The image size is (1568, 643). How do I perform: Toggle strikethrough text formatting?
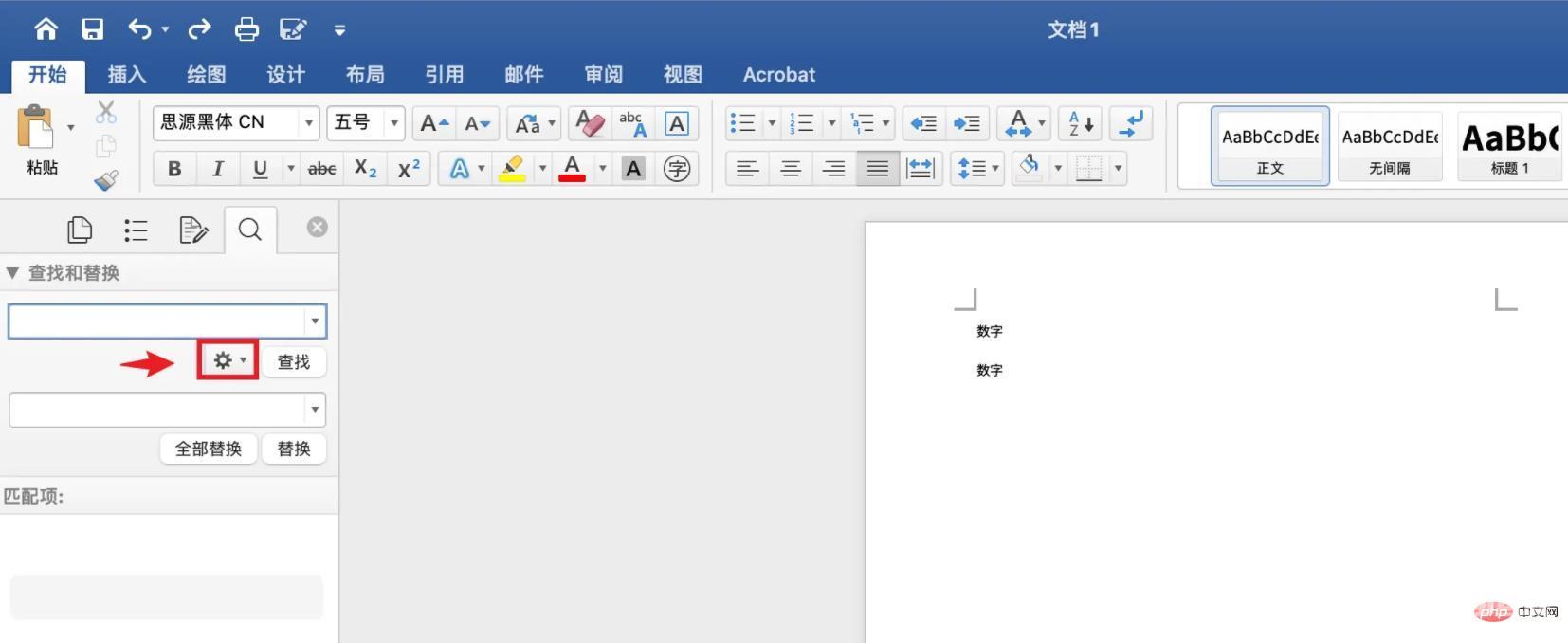click(321, 169)
